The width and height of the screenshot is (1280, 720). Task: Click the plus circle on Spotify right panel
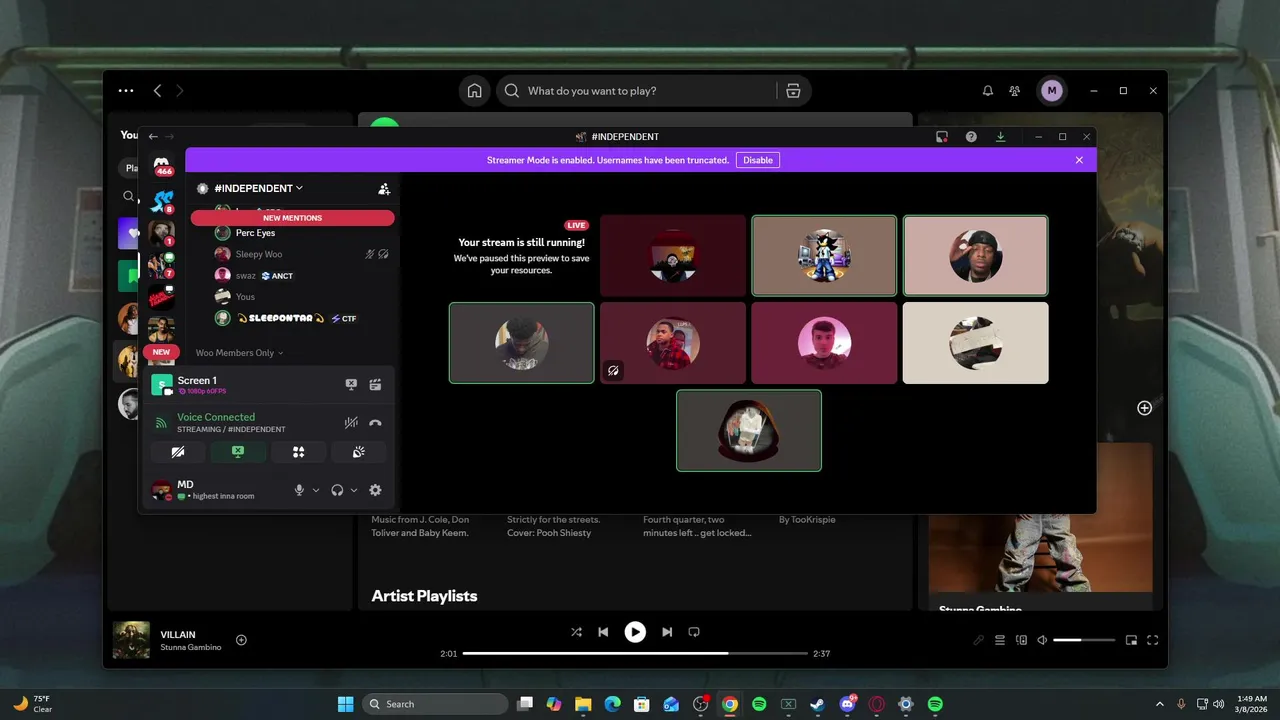click(x=1145, y=408)
